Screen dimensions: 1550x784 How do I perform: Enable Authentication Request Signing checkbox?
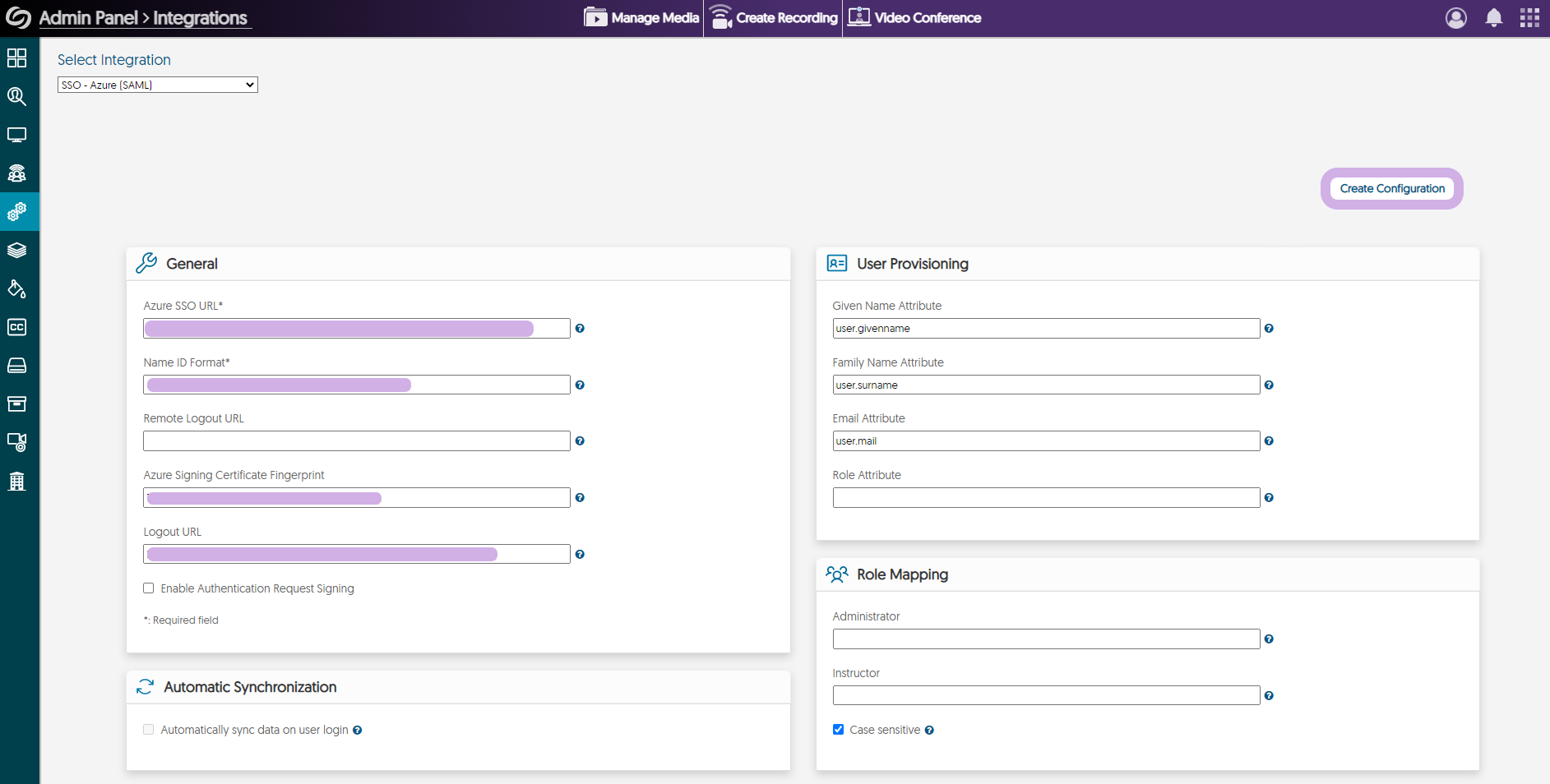point(149,588)
